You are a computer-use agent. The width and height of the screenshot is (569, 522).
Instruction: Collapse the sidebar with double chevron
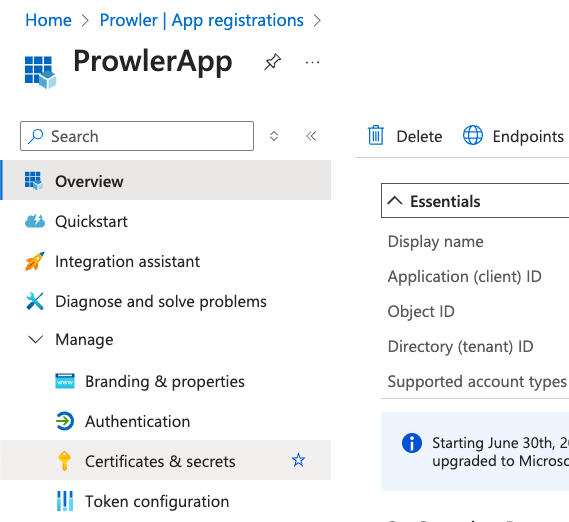(x=311, y=136)
